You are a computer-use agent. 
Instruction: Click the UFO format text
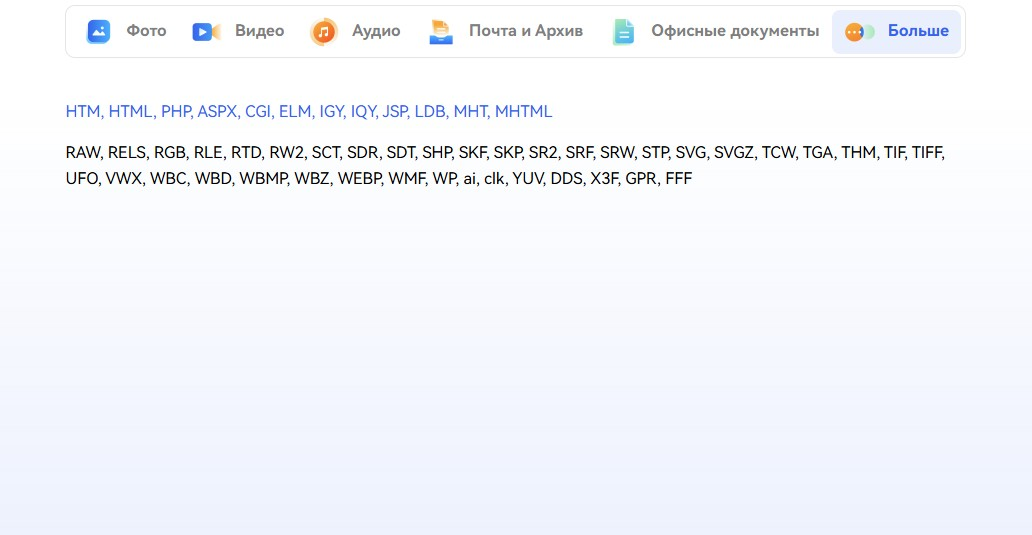(x=82, y=179)
